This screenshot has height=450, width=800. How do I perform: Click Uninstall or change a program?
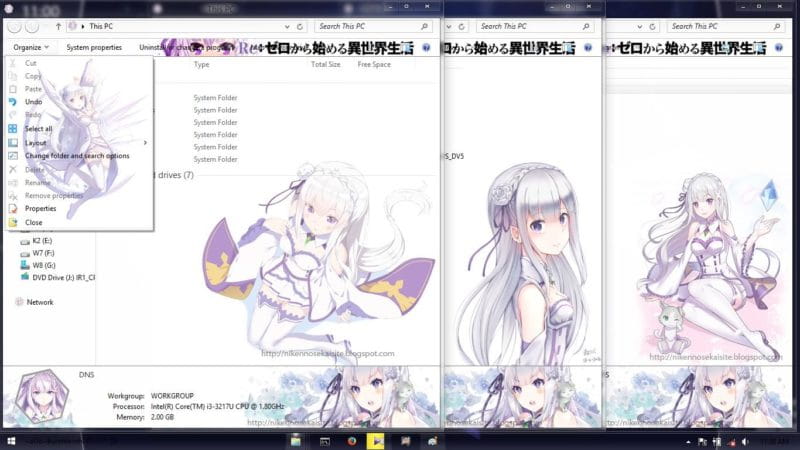187,47
